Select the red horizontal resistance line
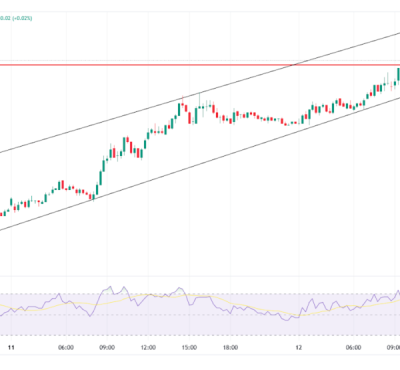The image size is (400, 370). (x=200, y=65)
